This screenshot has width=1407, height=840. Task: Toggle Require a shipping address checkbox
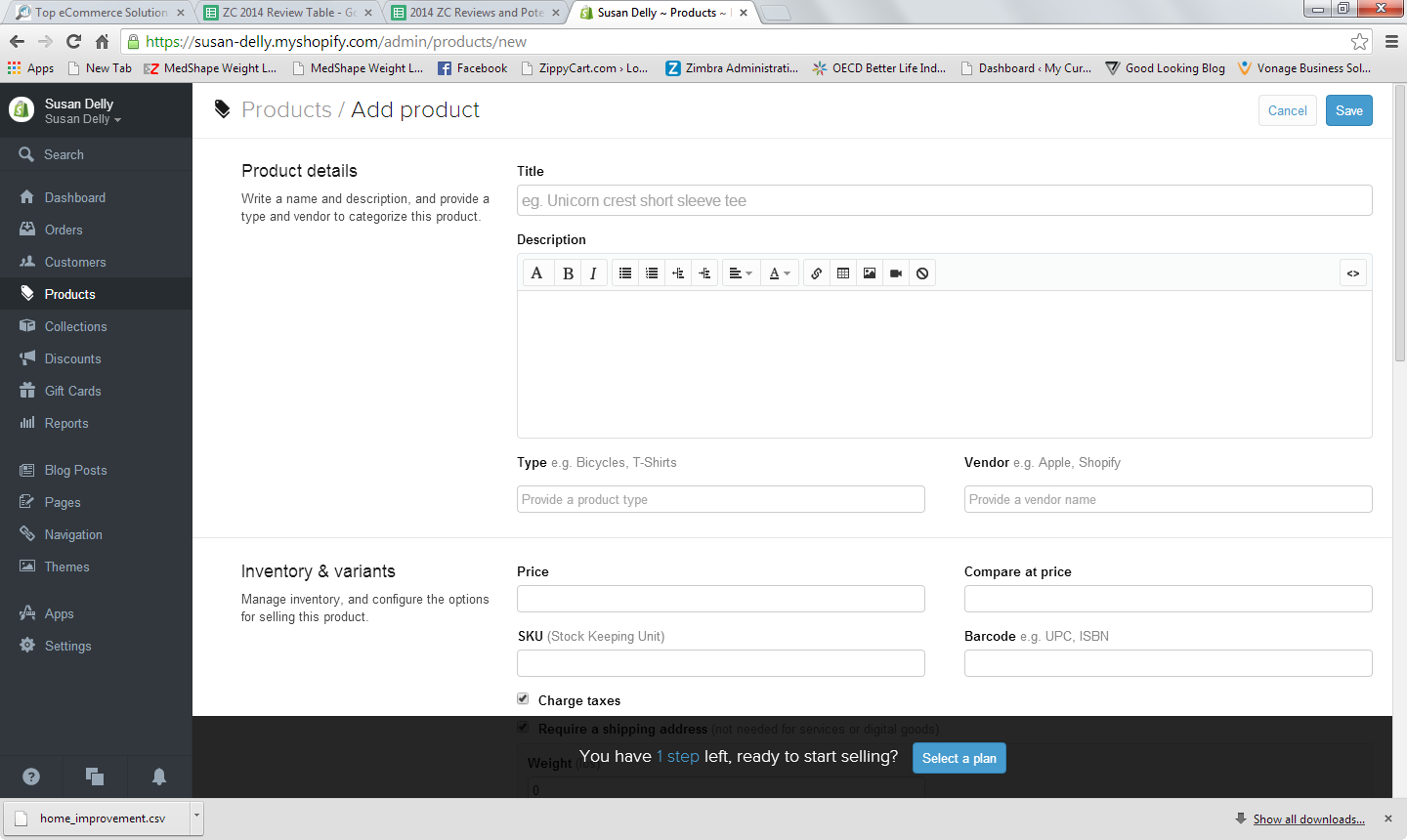click(x=523, y=727)
